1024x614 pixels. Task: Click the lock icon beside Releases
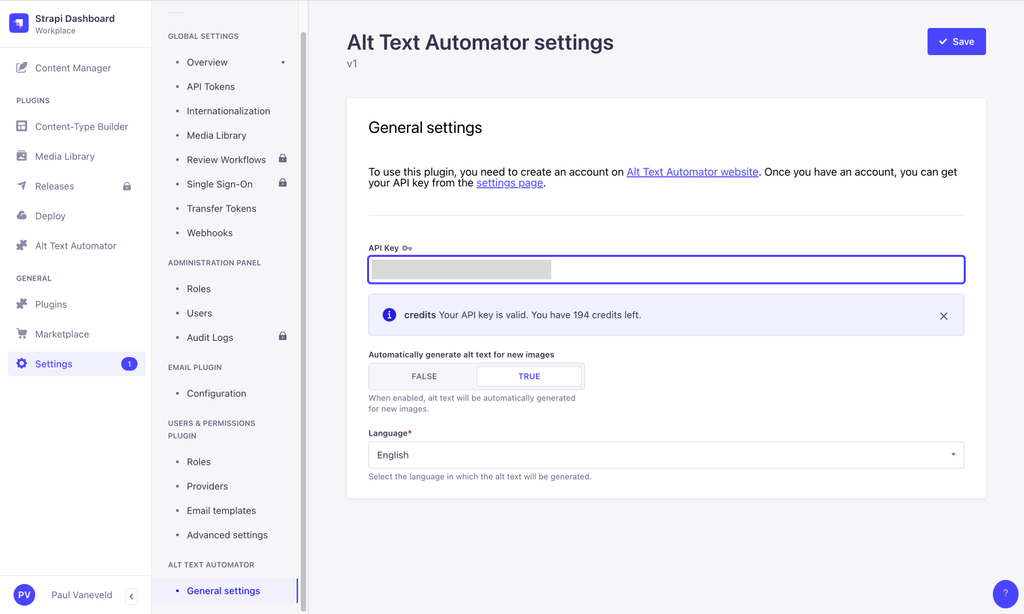(x=127, y=186)
